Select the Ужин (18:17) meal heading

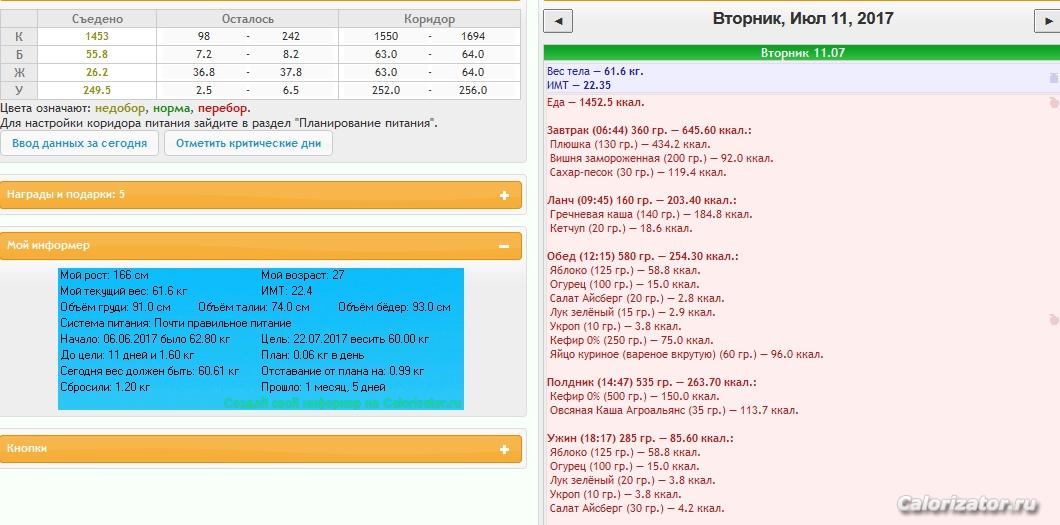pos(640,438)
